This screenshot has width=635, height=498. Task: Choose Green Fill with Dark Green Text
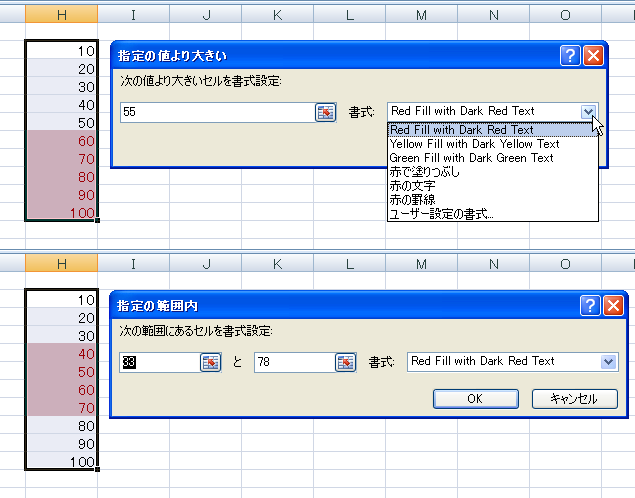(471, 158)
